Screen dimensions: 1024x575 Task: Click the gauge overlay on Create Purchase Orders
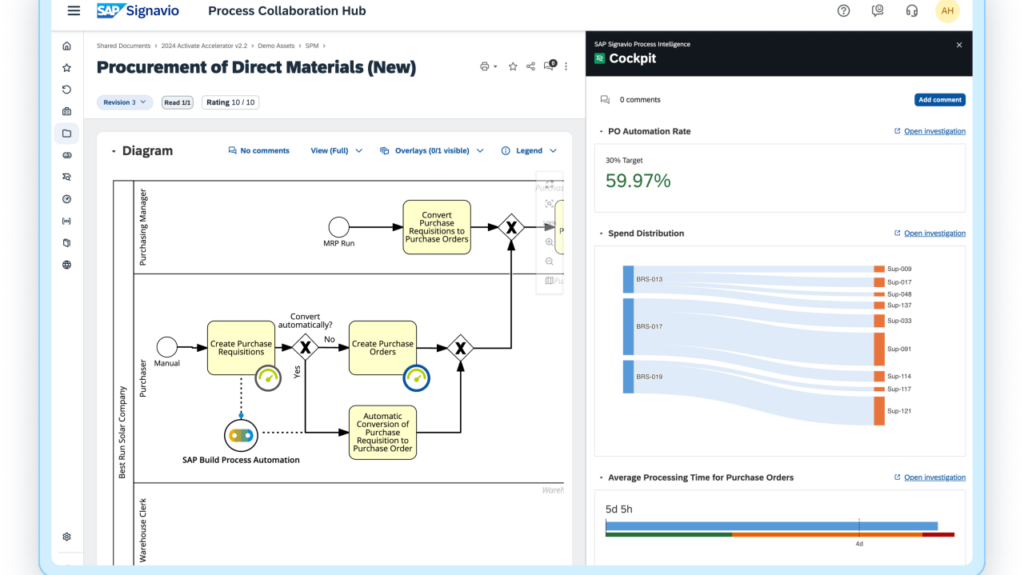(416, 378)
